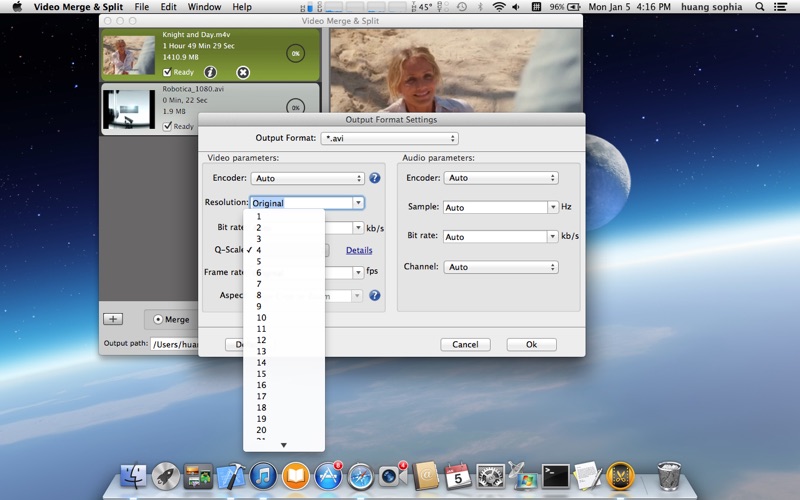Viewport: 800px width, 500px height.
Task: Open Contacts address book in dock
Action: [x=426, y=476]
